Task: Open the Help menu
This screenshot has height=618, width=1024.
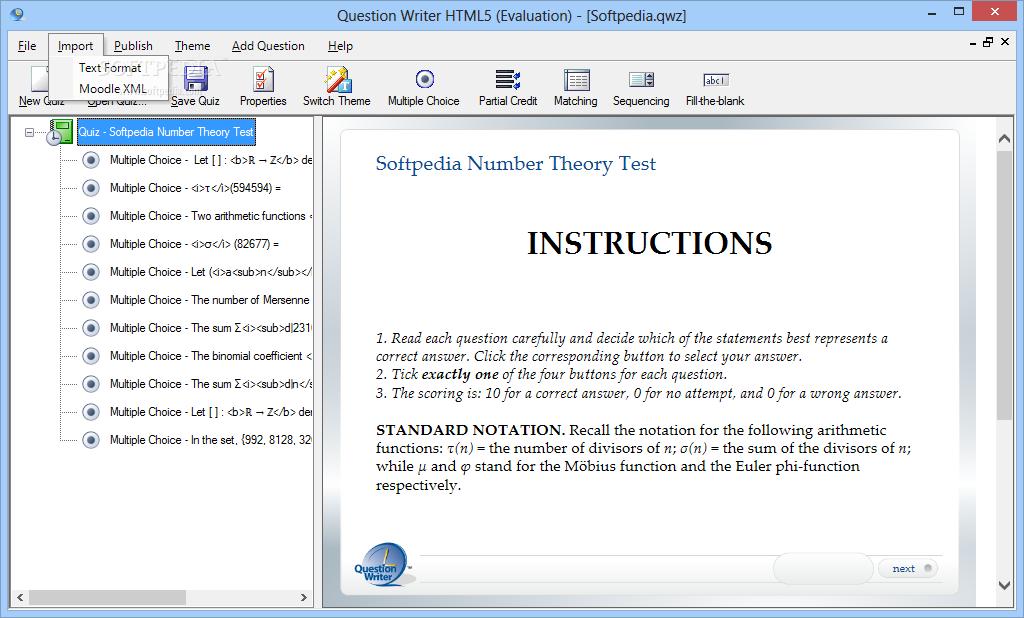Action: [340, 46]
